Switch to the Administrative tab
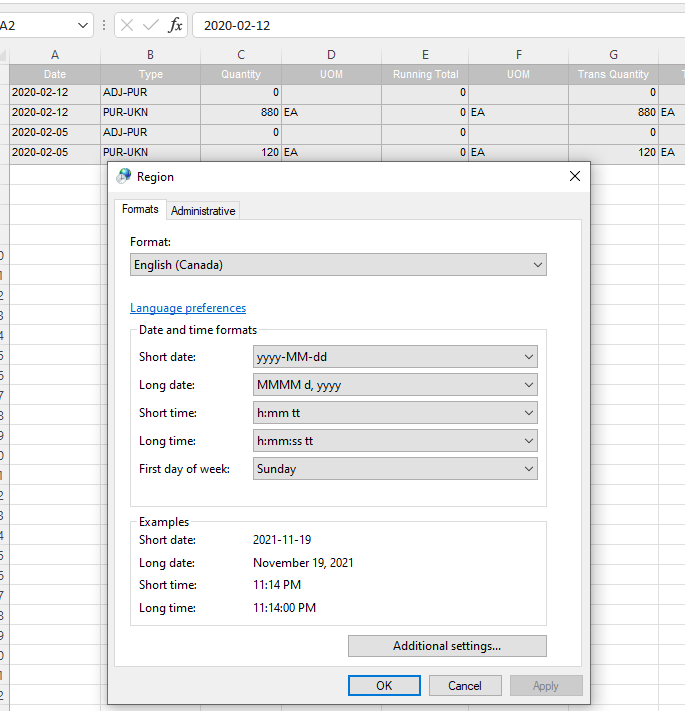This screenshot has width=685, height=711. coord(203,211)
